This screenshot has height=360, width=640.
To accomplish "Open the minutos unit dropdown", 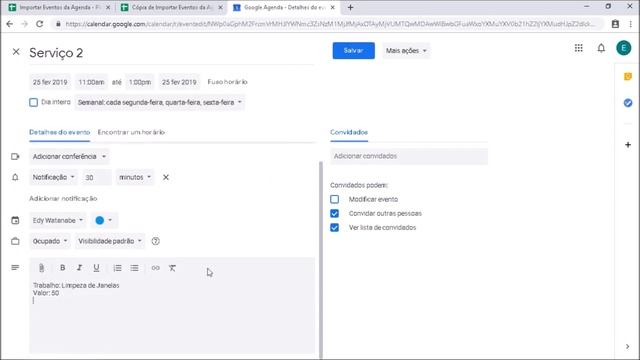I will click(135, 177).
